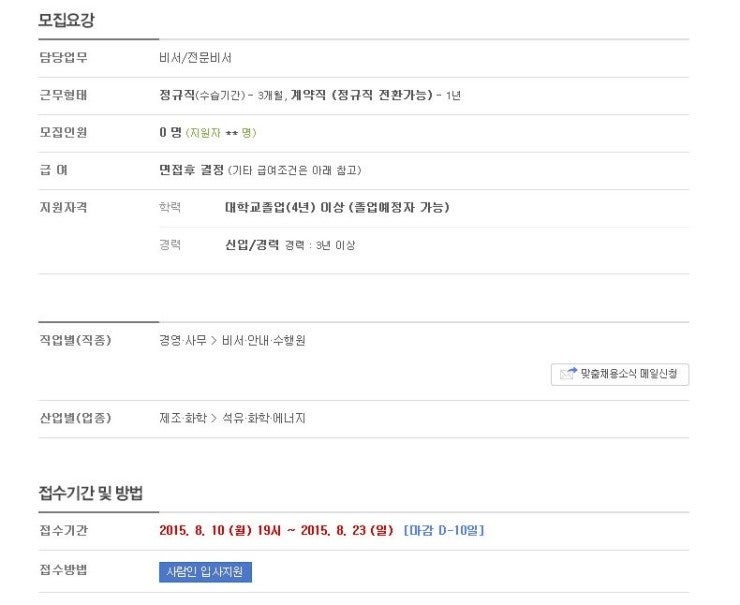
Task: Click the 면접후 결정 salary text
Action: click(x=191, y=170)
